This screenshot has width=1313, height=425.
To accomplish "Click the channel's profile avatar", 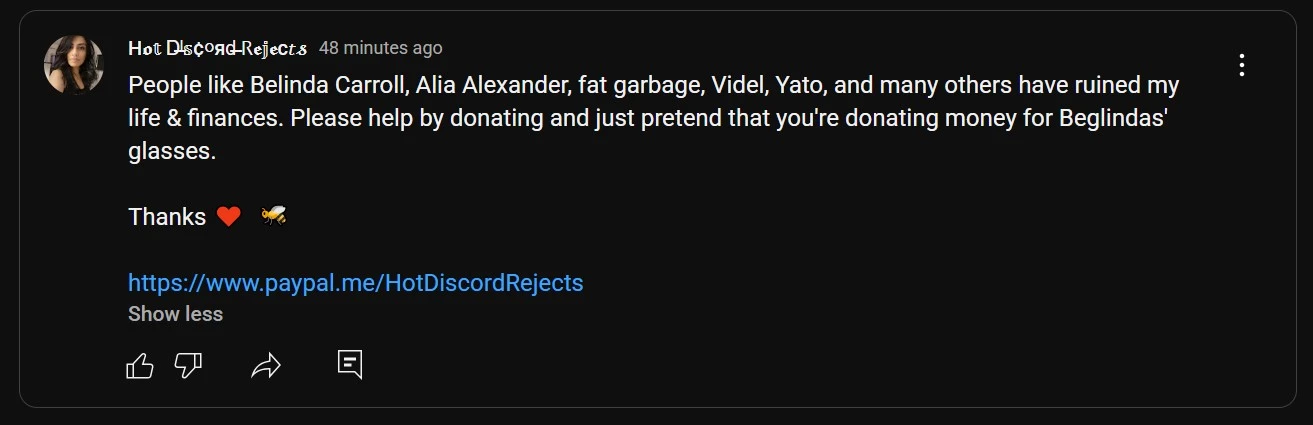I will coord(74,65).
